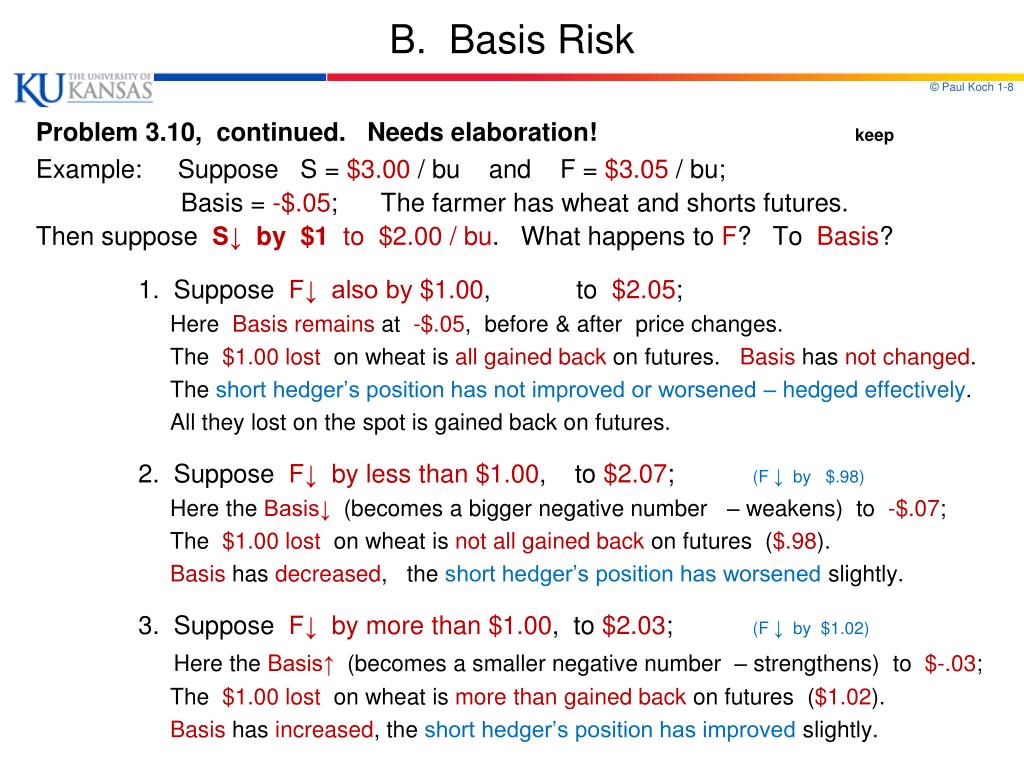Click the blue (F by $.98) note

pos(808,477)
